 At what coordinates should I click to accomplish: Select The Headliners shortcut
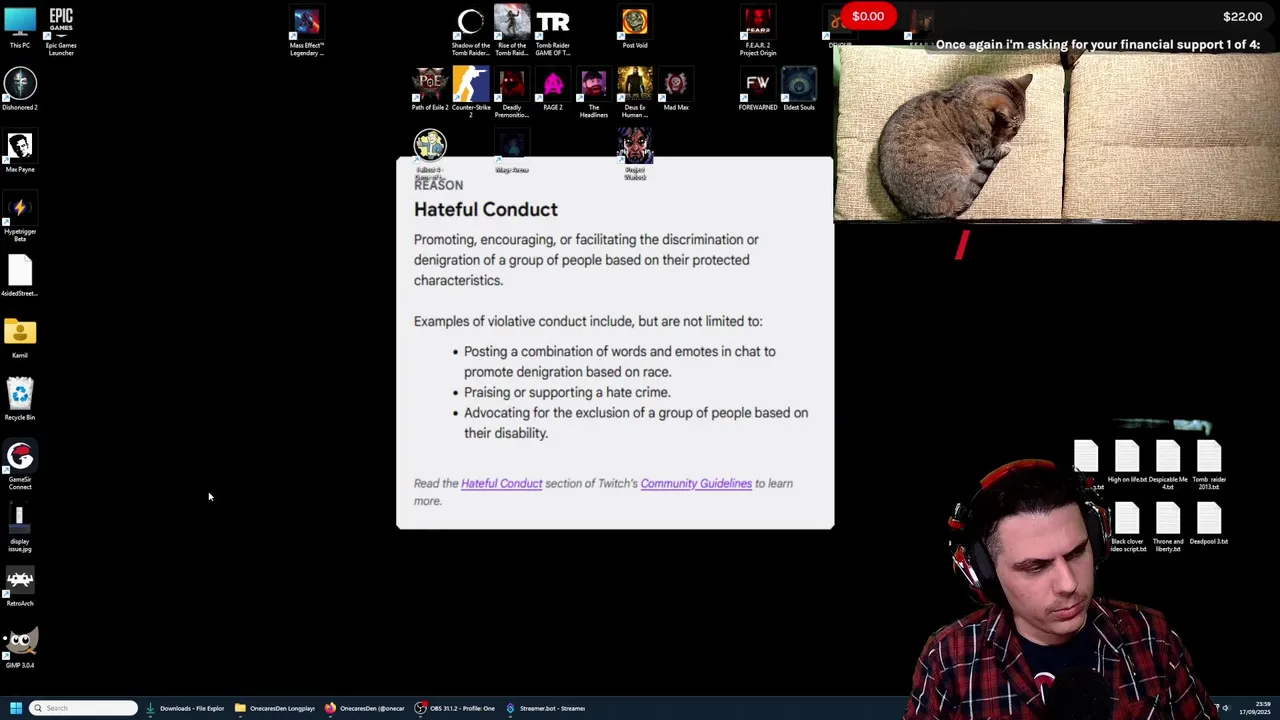pyautogui.click(x=594, y=93)
